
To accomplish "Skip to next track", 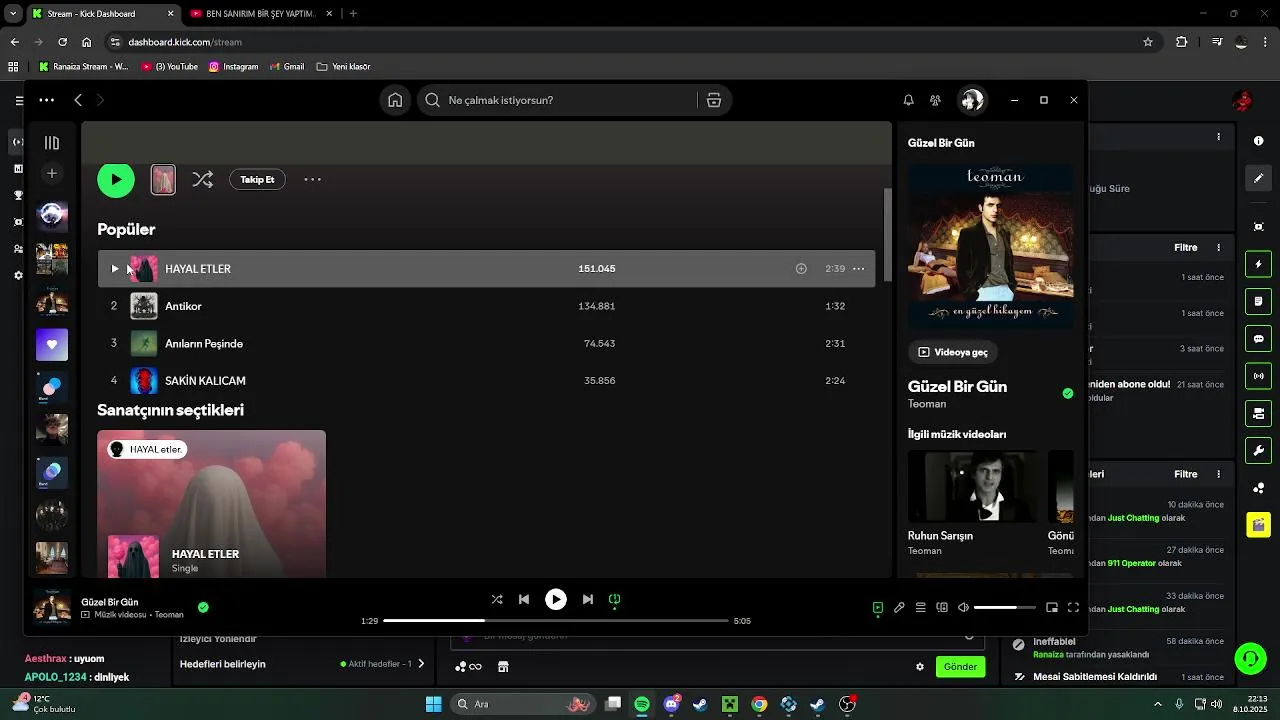I will tap(588, 600).
